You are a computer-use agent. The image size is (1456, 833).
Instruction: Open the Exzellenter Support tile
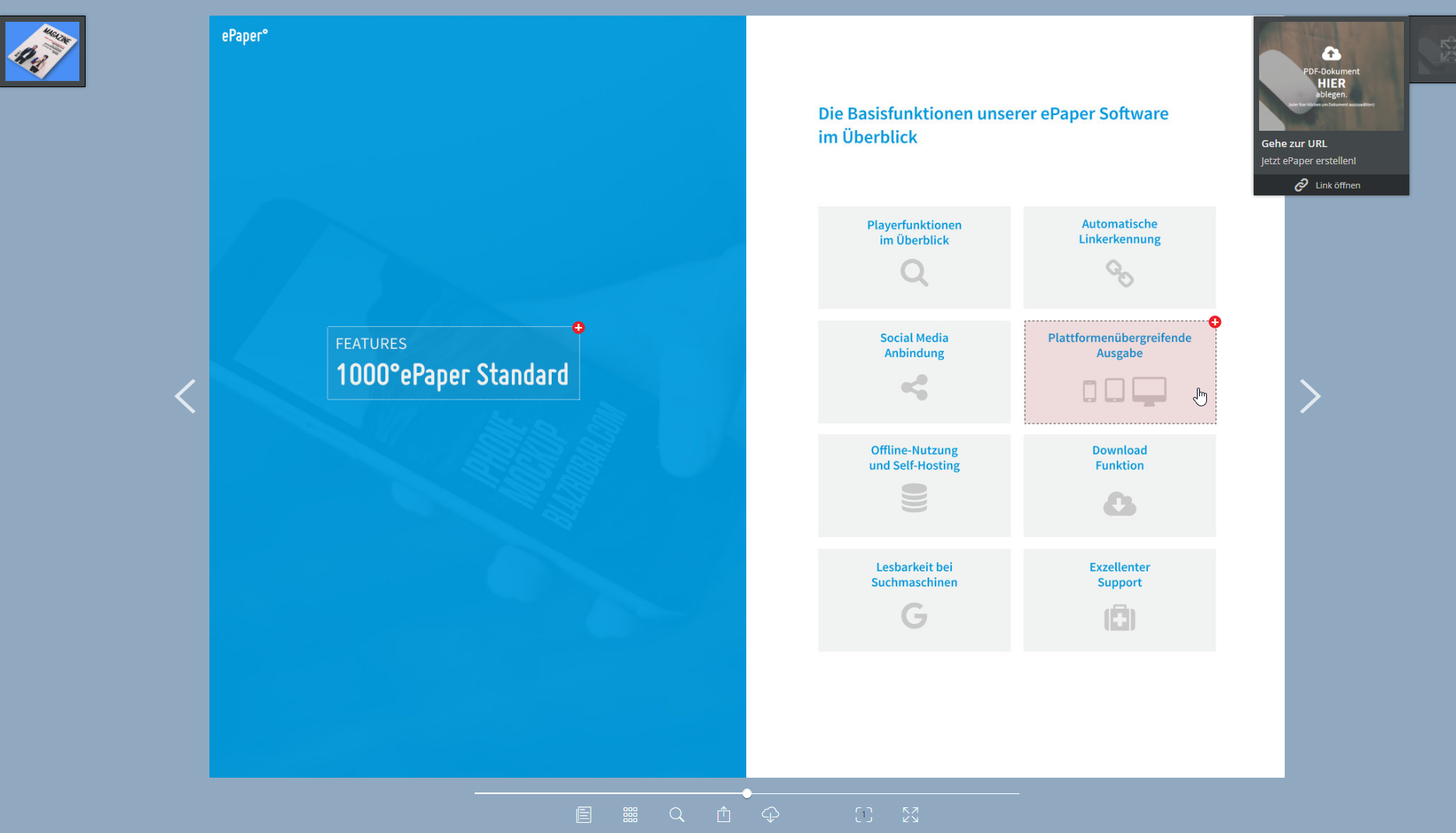(x=1120, y=599)
